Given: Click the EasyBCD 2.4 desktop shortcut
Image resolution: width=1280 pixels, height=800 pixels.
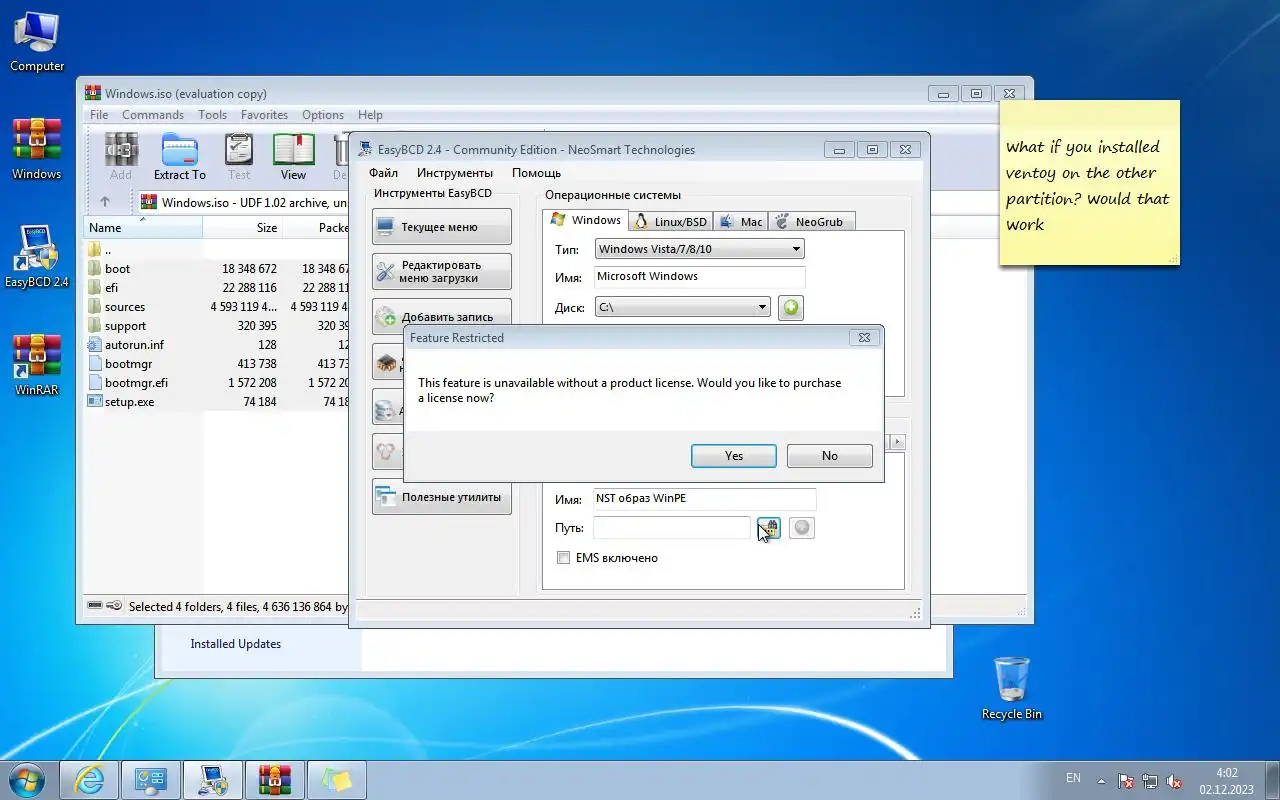Looking at the screenshot, I should (x=37, y=257).
